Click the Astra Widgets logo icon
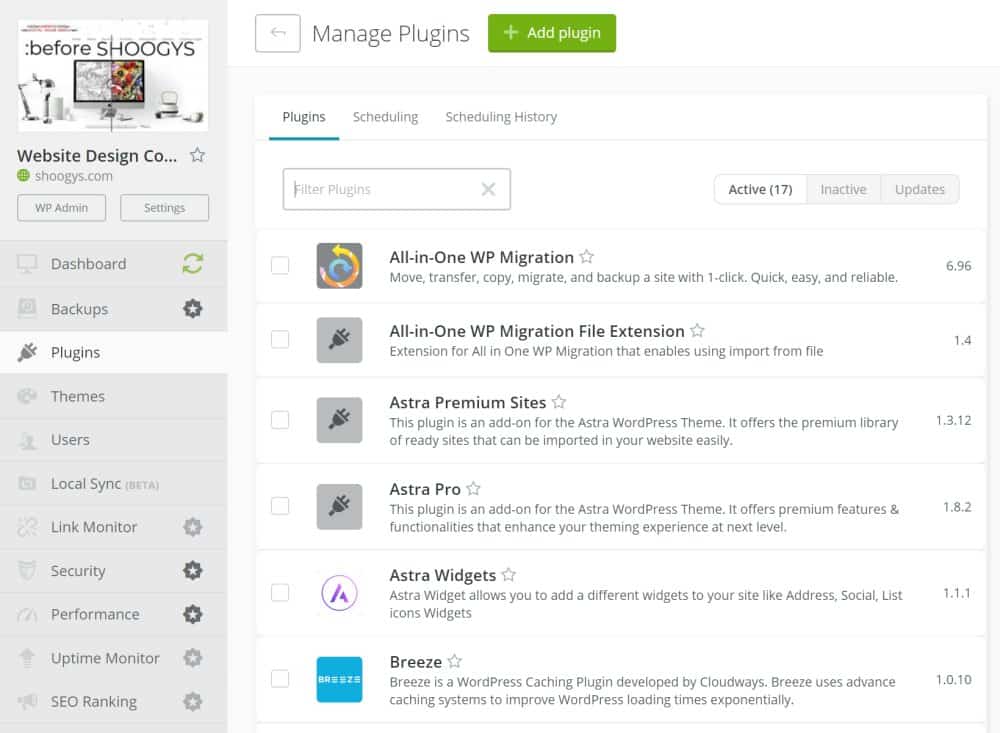The image size is (1000, 733). 339,593
